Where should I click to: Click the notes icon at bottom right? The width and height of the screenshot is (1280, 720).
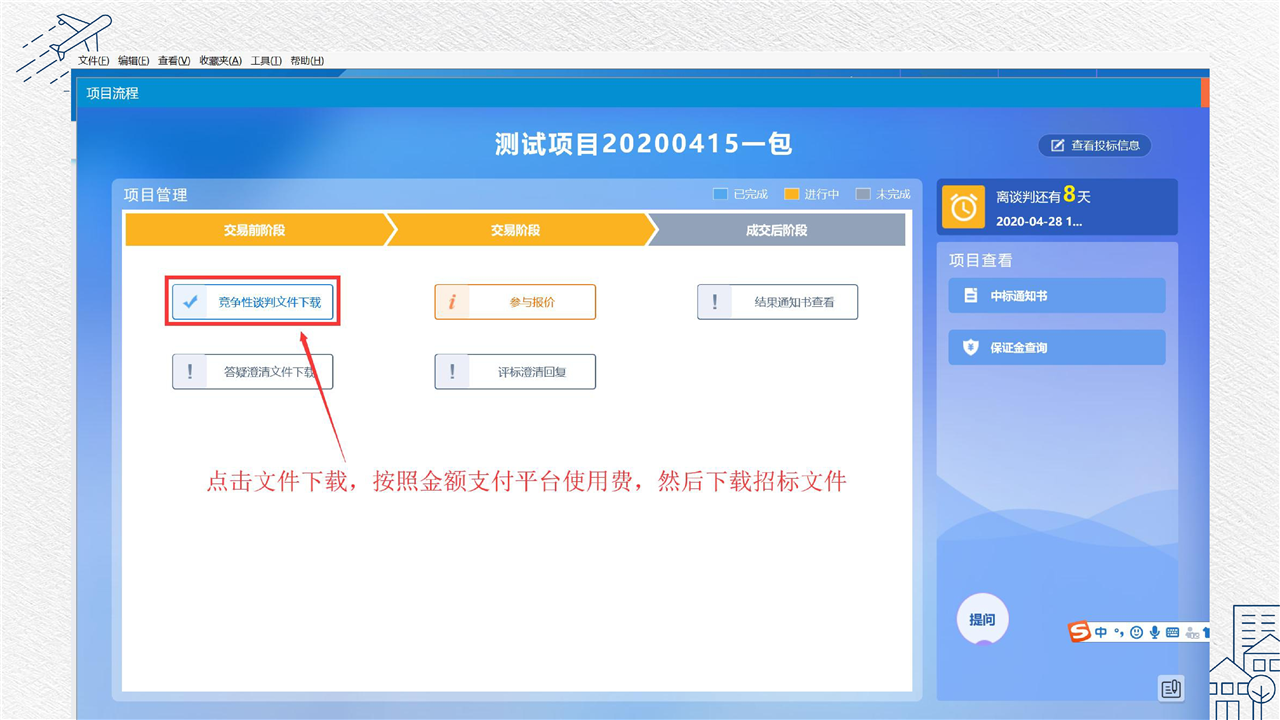click(1171, 688)
